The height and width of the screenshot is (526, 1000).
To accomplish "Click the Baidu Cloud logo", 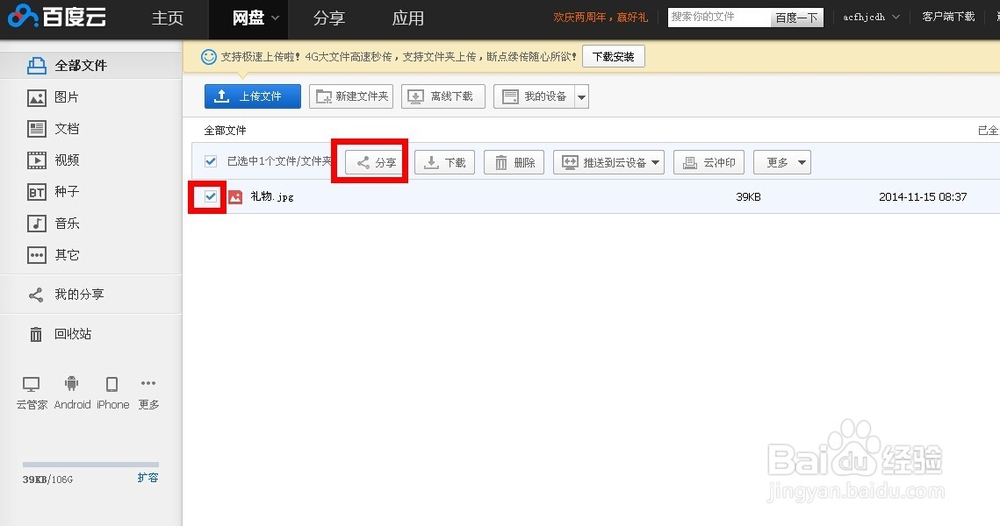I will pyautogui.click(x=57, y=17).
